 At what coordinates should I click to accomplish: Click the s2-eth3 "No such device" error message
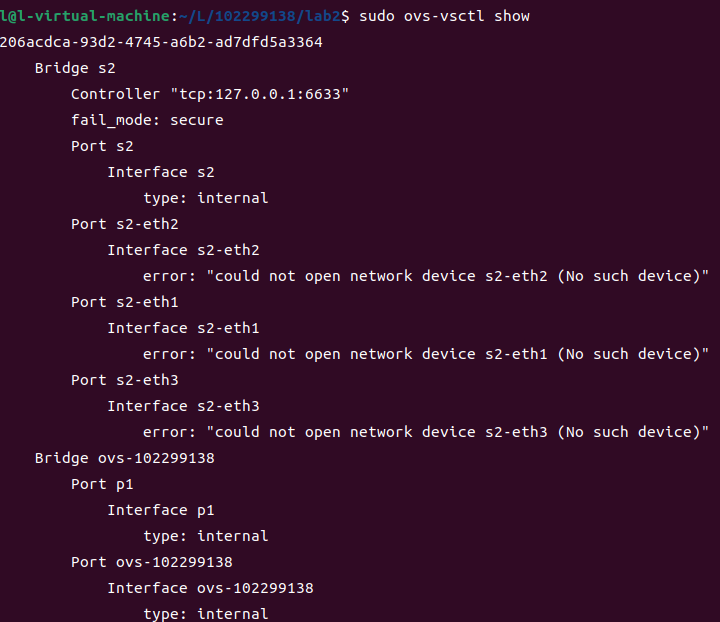pos(426,432)
